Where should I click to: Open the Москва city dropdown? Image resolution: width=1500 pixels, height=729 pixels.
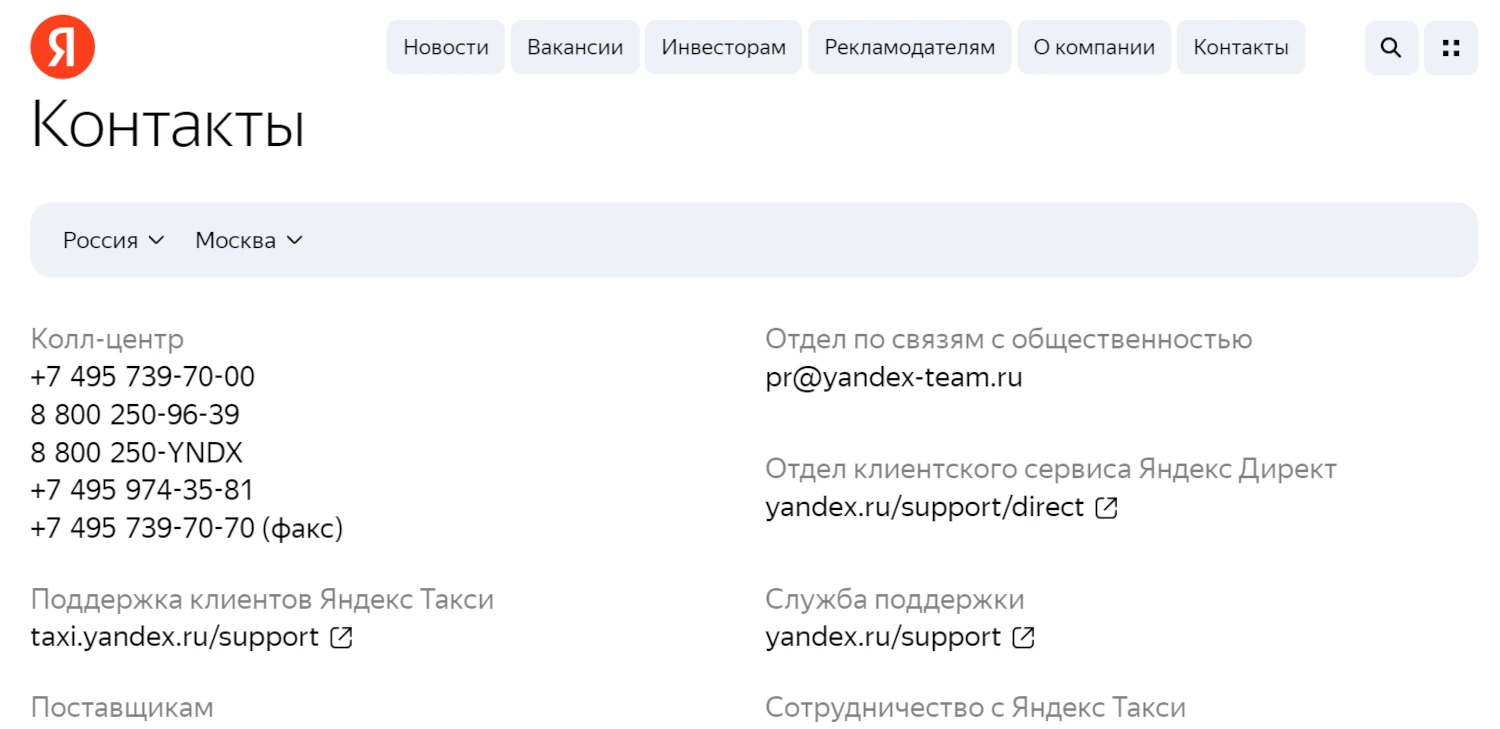pos(247,240)
